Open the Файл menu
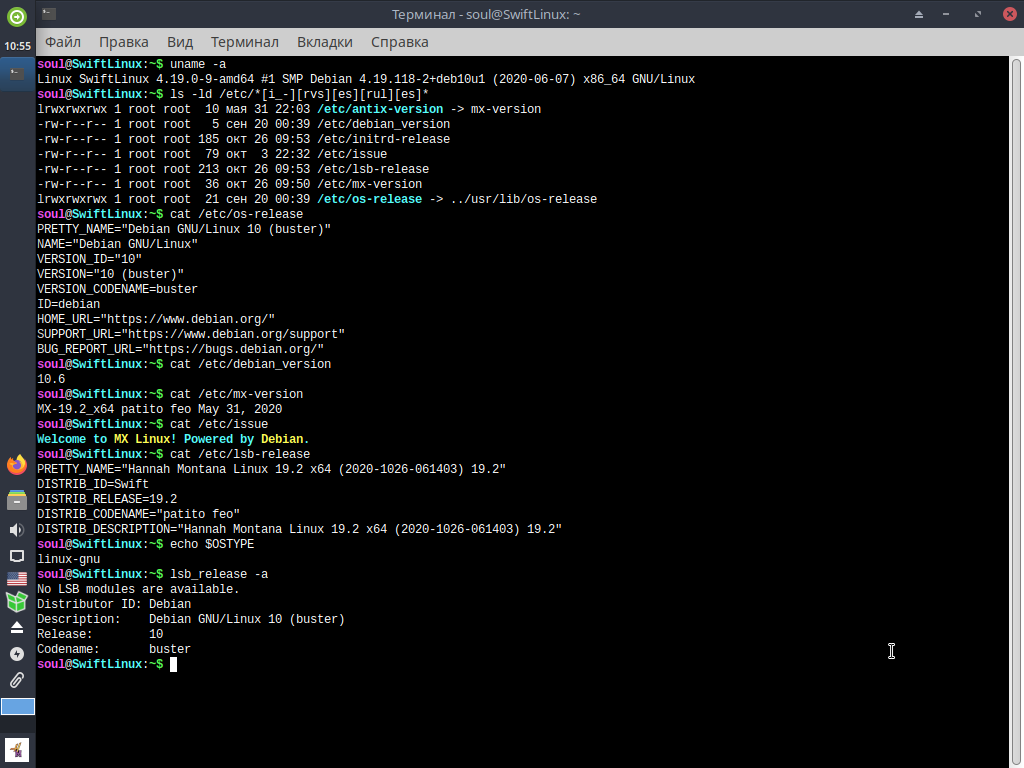The width and height of the screenshot is (1024, 768). coord(63,42)
